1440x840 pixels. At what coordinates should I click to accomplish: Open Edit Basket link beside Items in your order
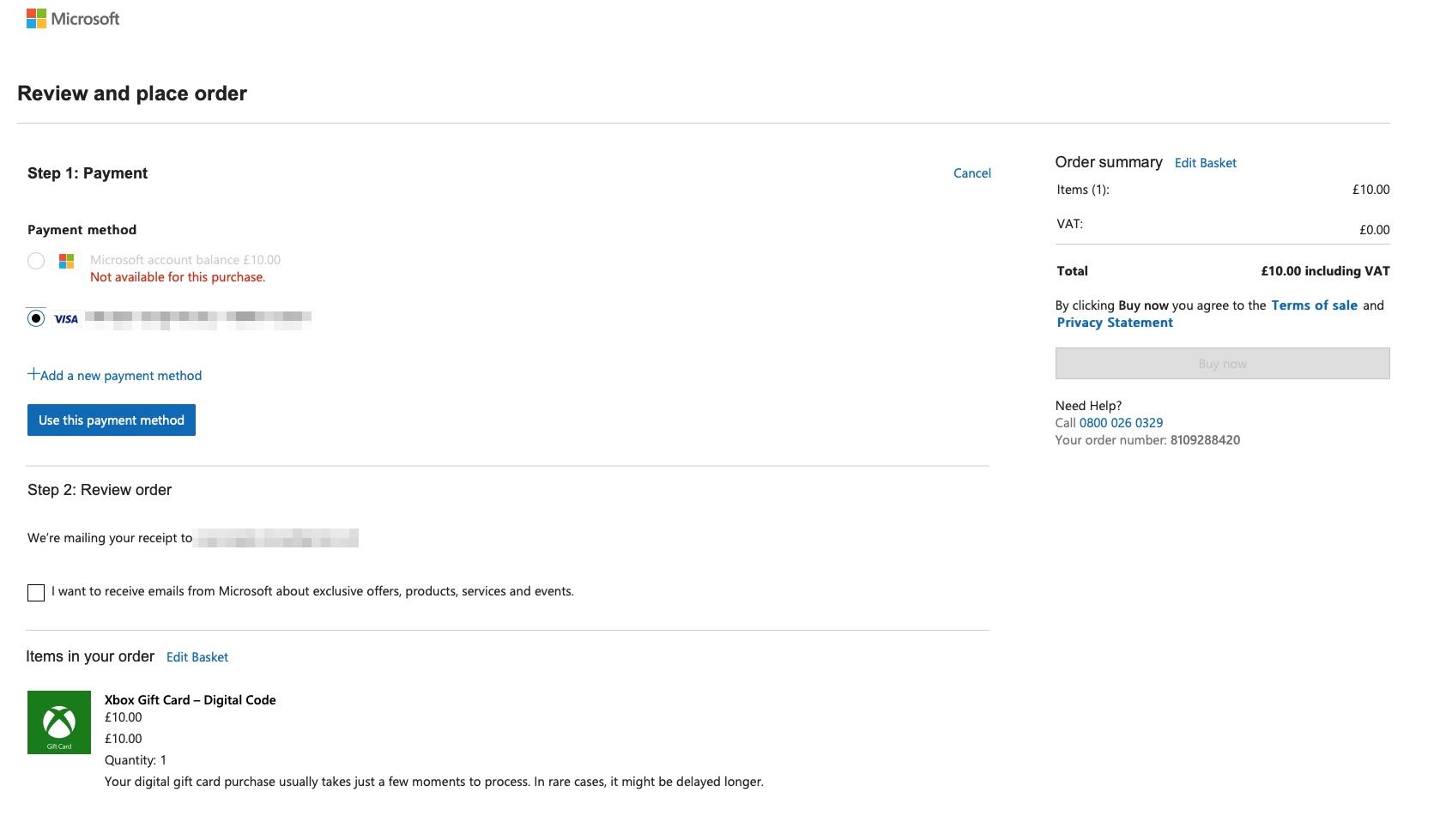click(197, 657)
